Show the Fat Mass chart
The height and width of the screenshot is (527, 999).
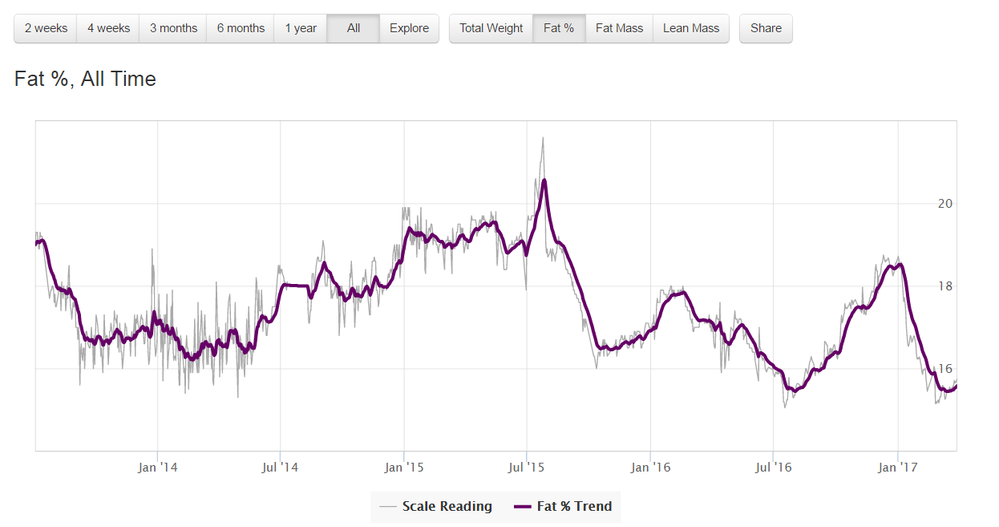[x=619, y=28]
